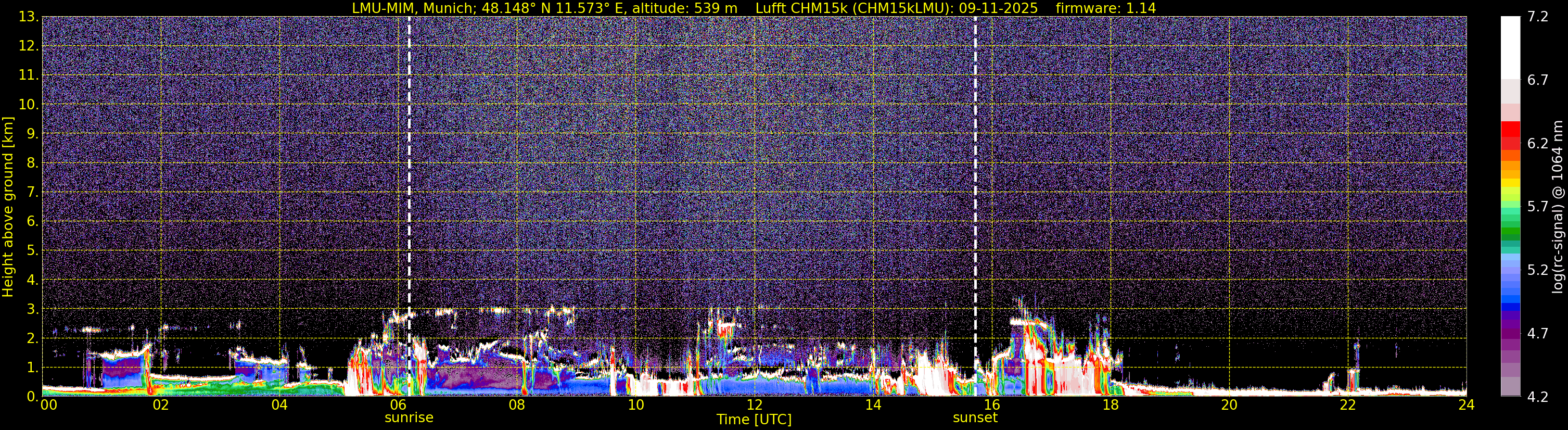Click the green segment of the colorbar
This screenshot has height=430, width=1568.
point(1511,230)
